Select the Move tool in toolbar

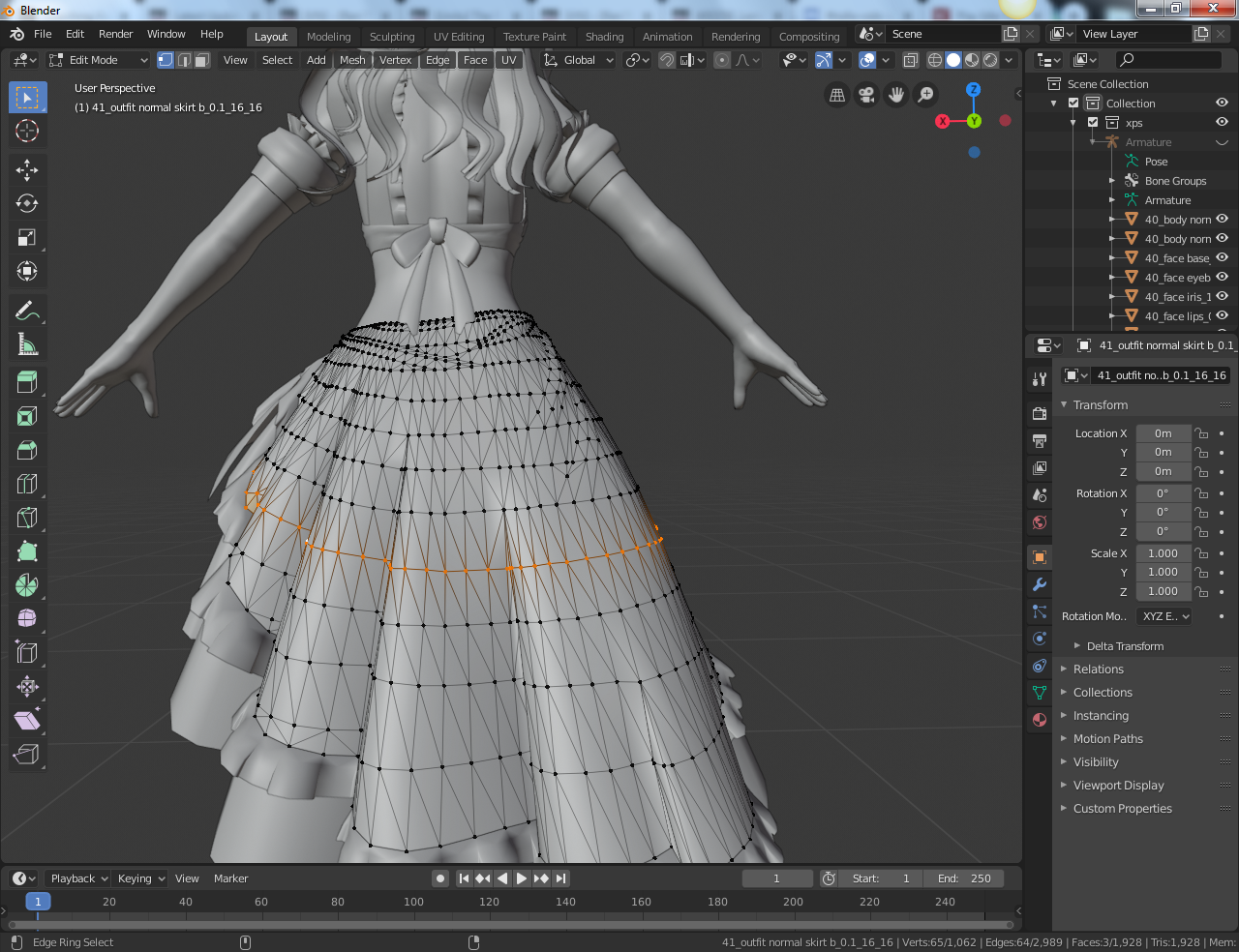(27, 170)
